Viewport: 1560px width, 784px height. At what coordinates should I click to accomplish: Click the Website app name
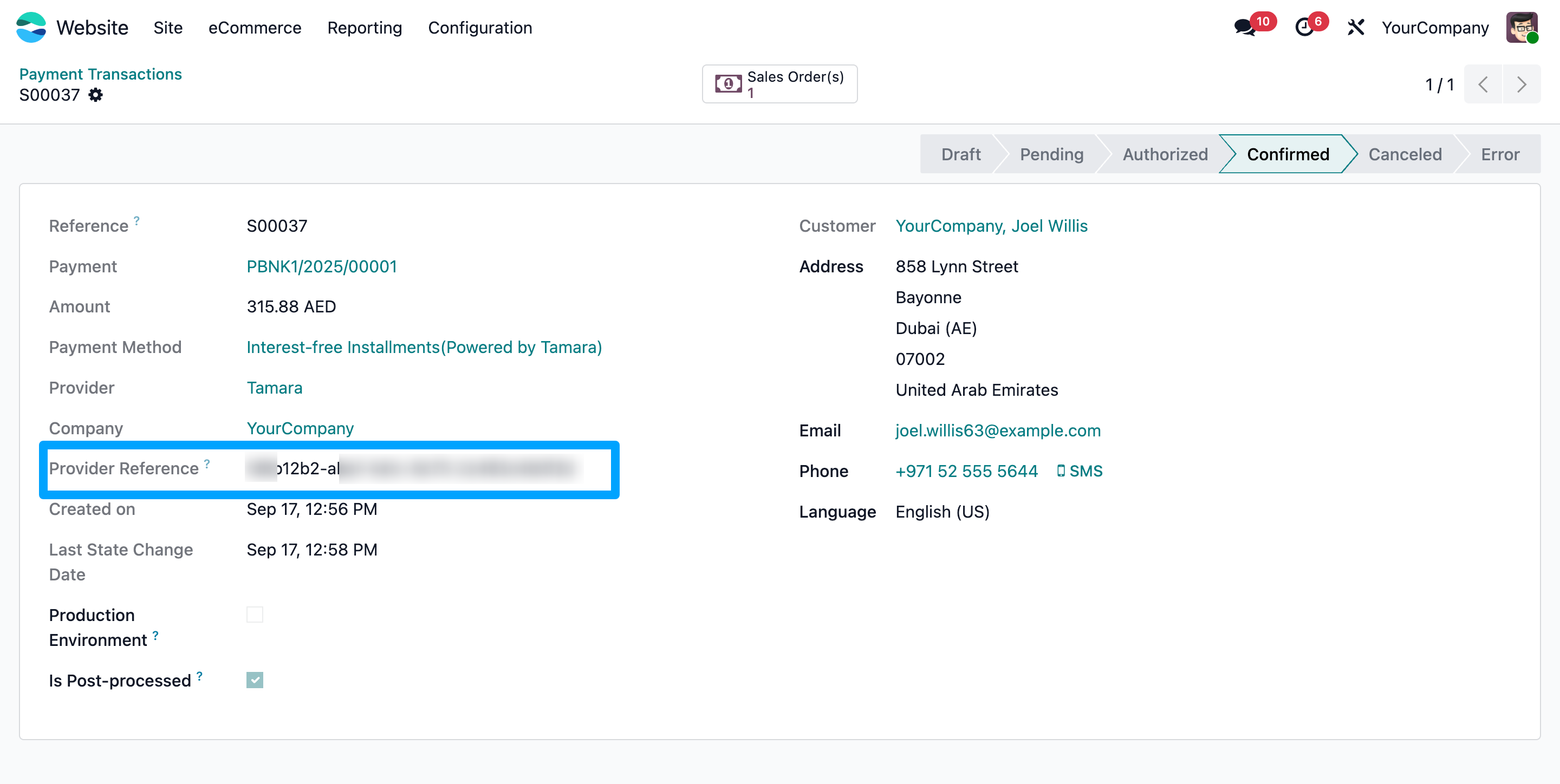tap(92, 28)
